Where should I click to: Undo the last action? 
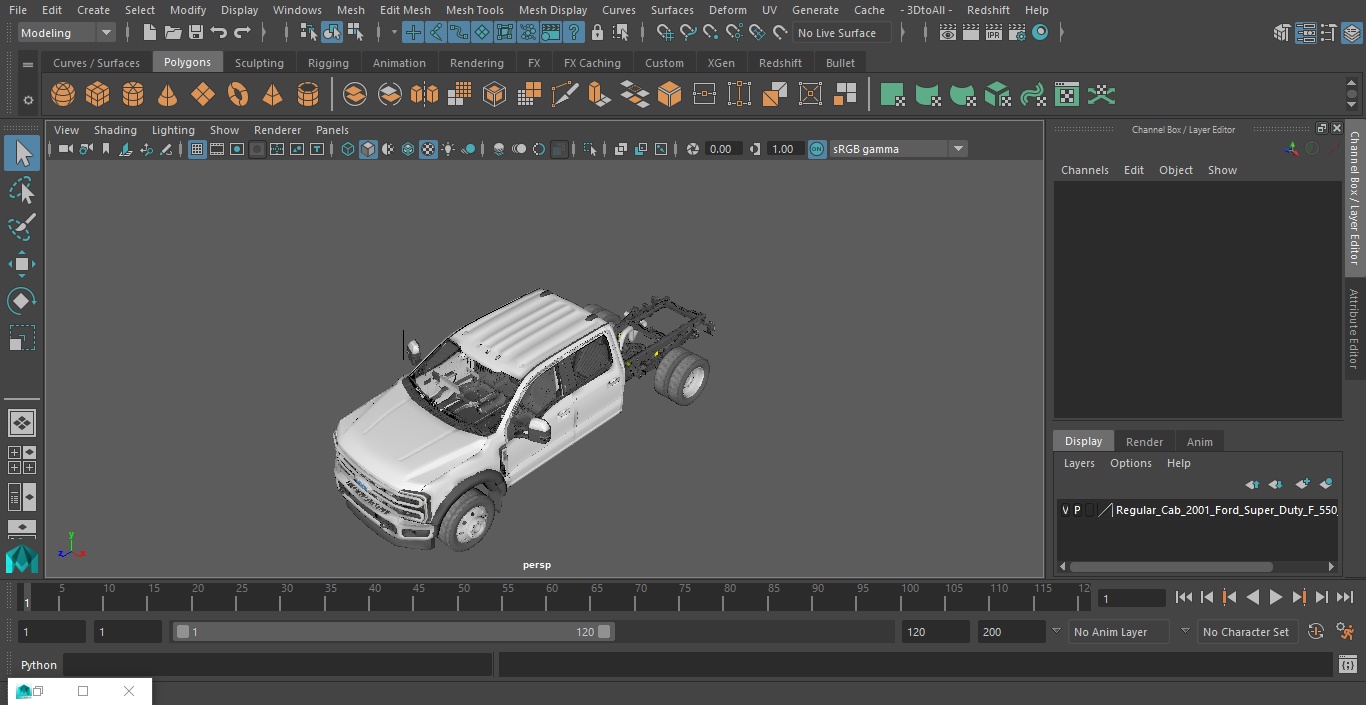(219, 33)
